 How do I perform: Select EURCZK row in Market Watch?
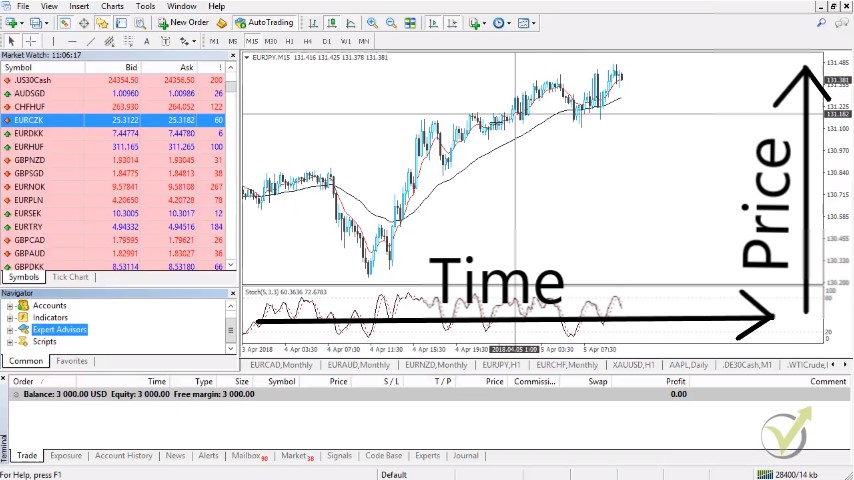(113, 120)
